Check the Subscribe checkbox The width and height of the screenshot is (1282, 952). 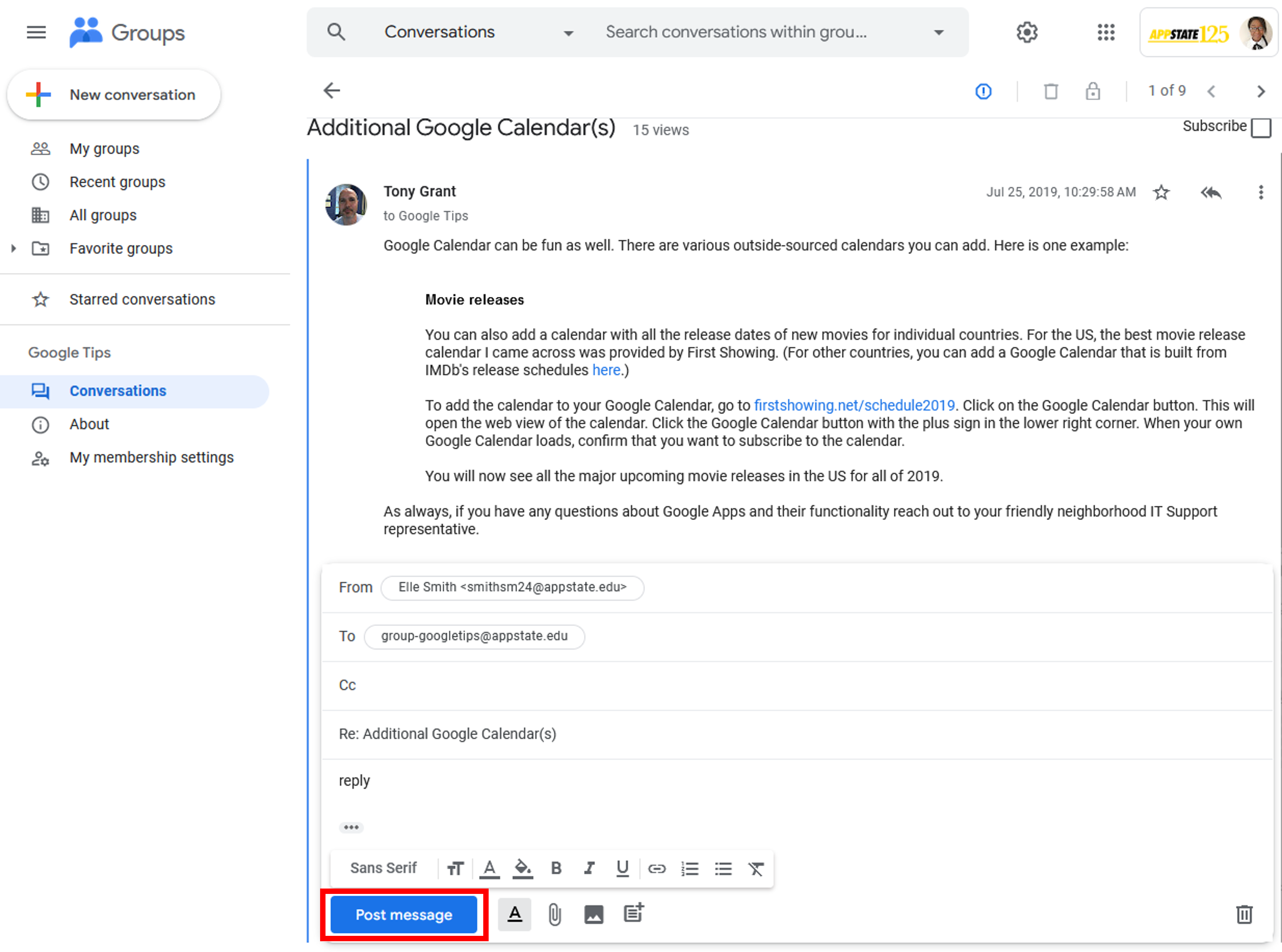click(x=1261, y=127)
